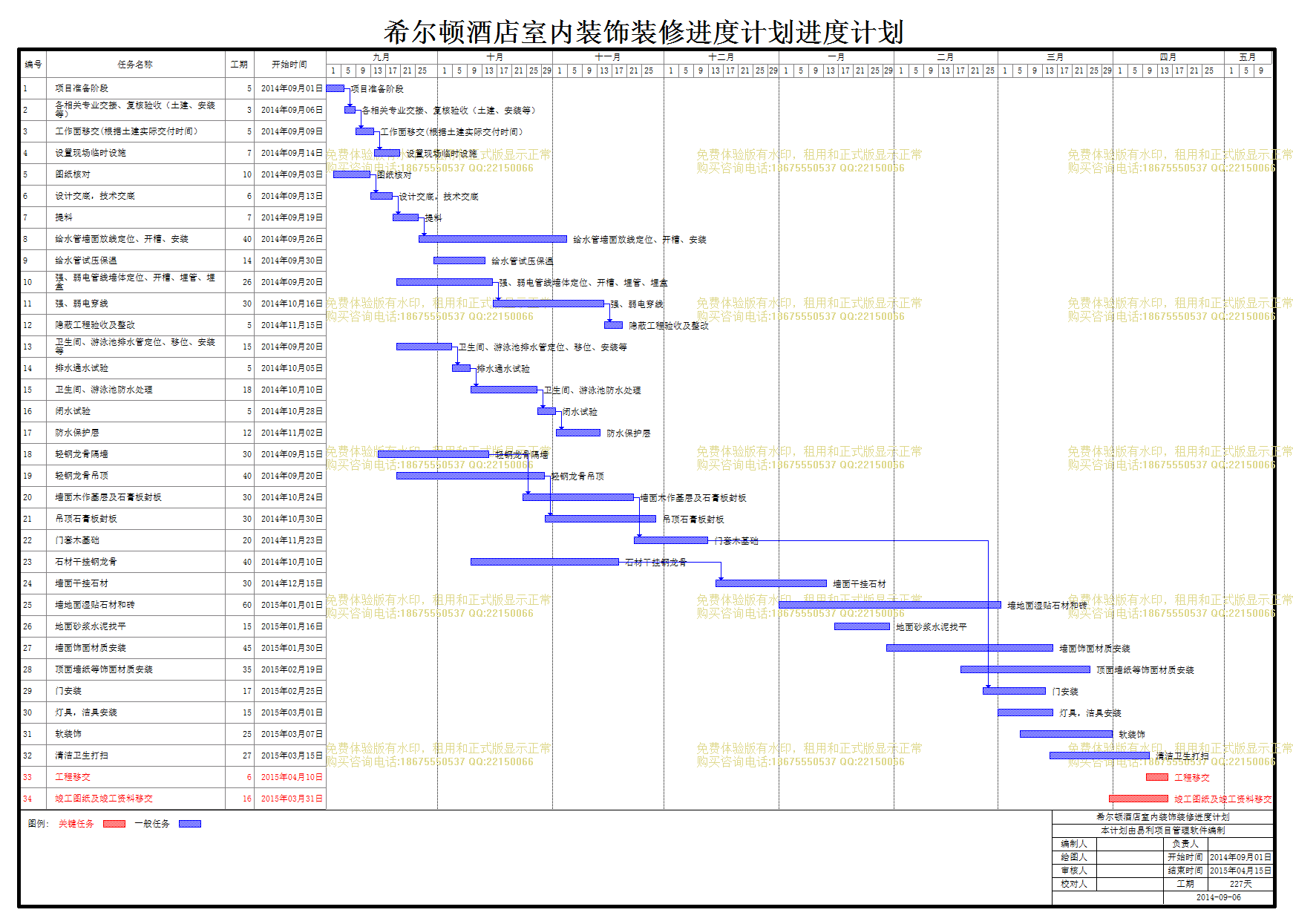Click the blue bar for 地面砂浆水泥找平

[862, 626]
